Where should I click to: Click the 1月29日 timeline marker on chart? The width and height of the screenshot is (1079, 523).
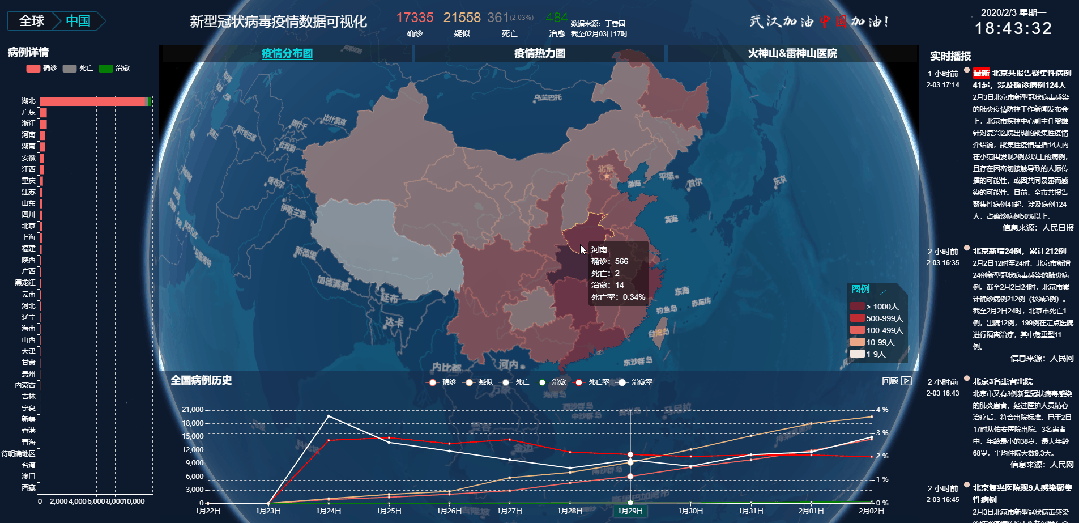point(630,511)
